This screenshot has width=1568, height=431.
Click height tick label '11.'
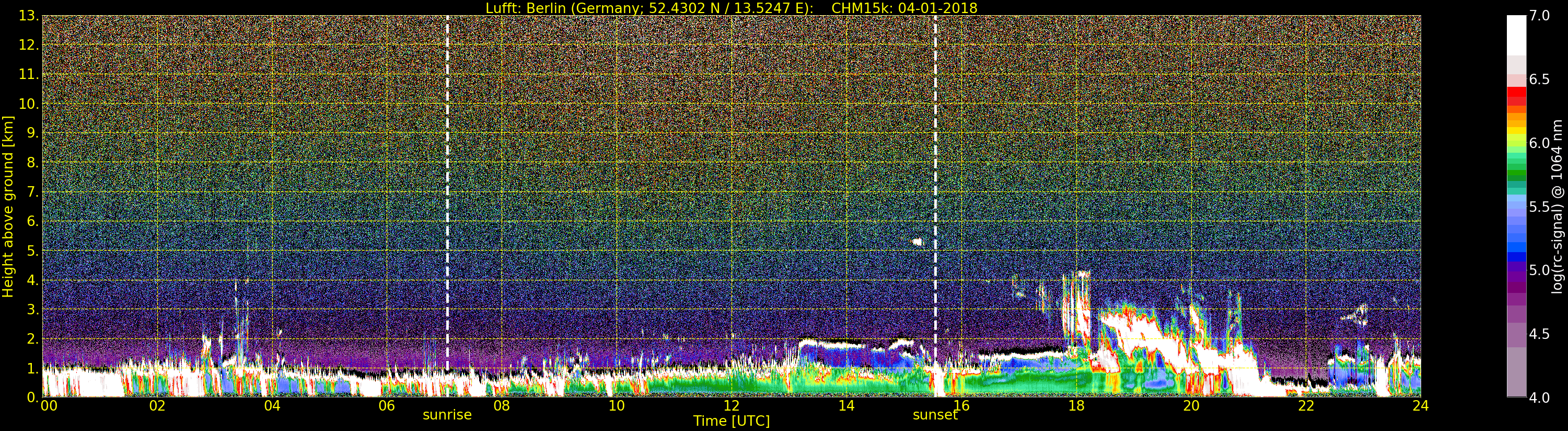pyautogui.click(x=29, y=74)
